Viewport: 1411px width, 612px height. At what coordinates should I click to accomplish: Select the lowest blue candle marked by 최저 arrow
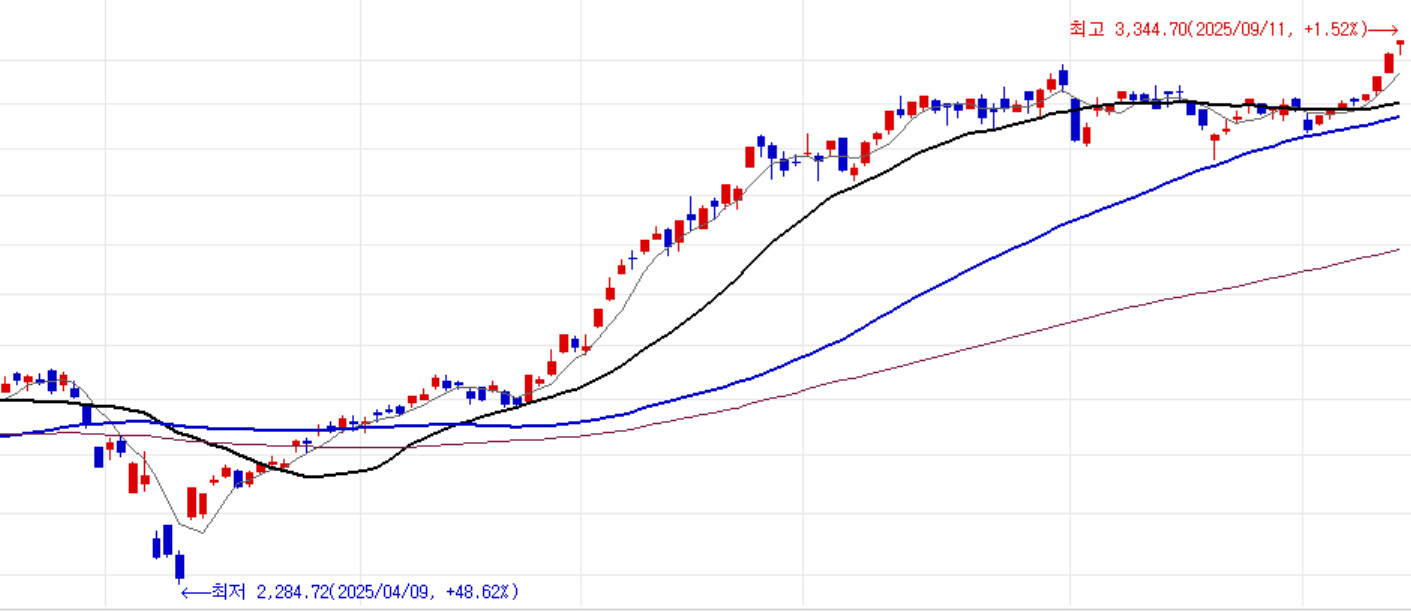coord(180,566)
